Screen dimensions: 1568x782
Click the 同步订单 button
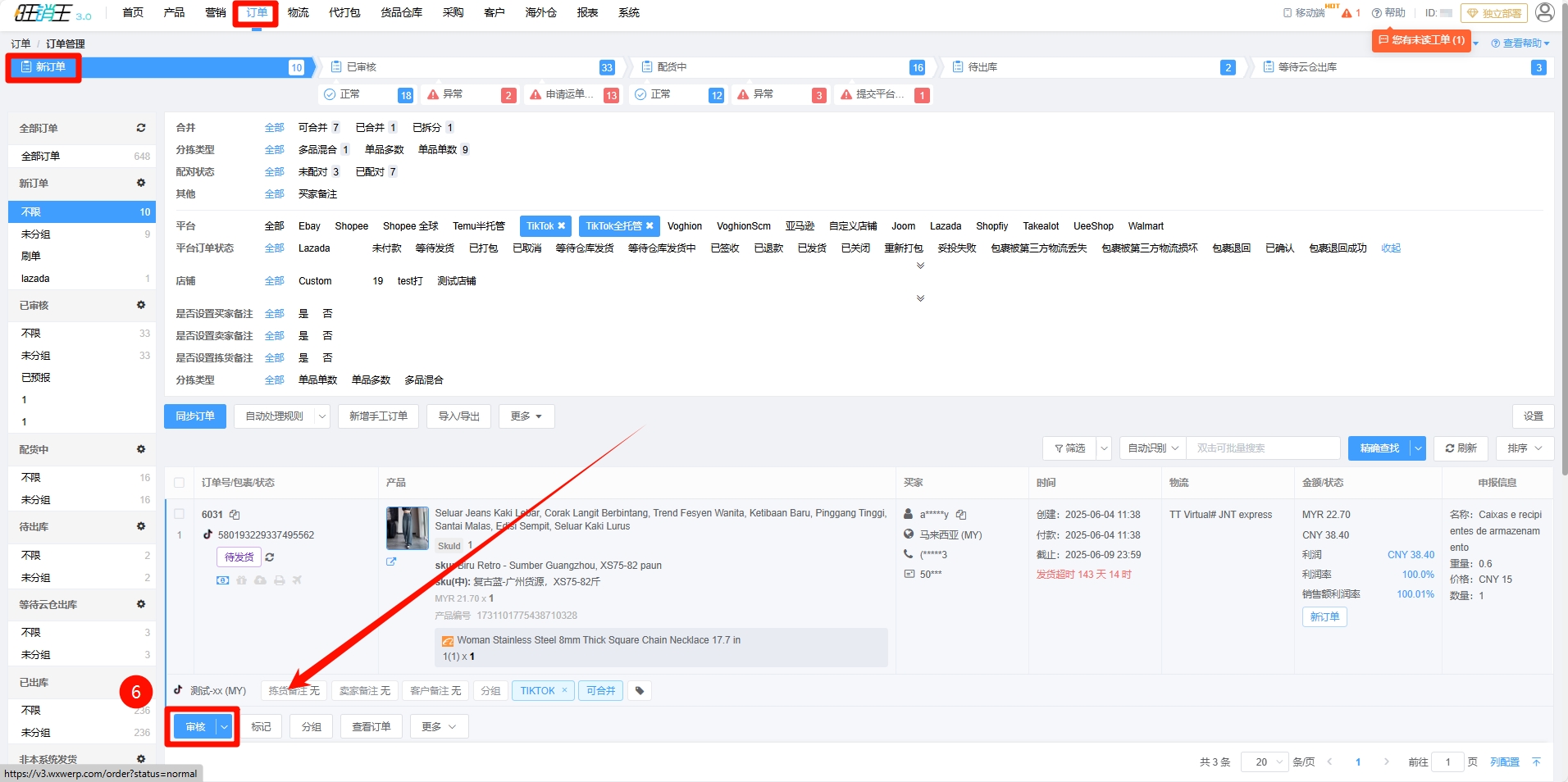[195, 416]
